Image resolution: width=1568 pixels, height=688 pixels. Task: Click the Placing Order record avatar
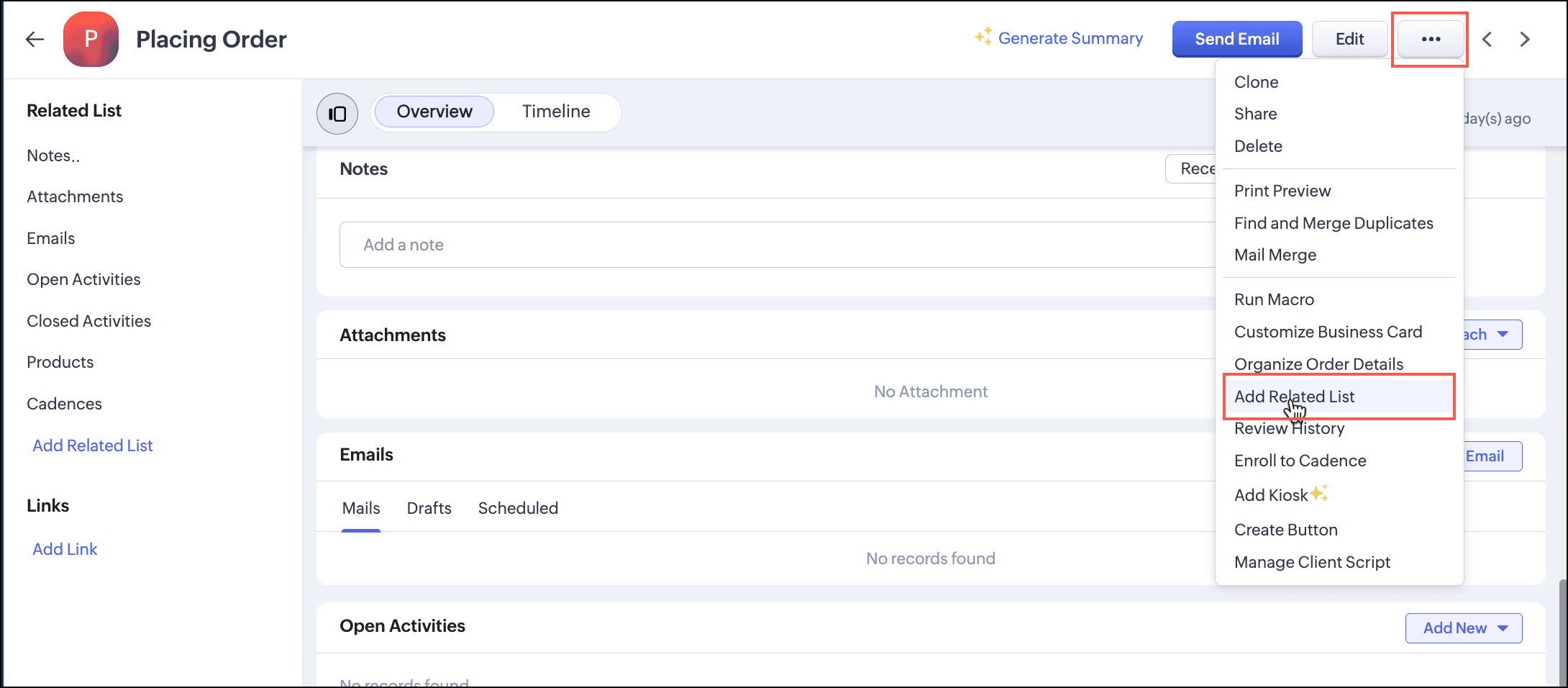pos(91,39)
